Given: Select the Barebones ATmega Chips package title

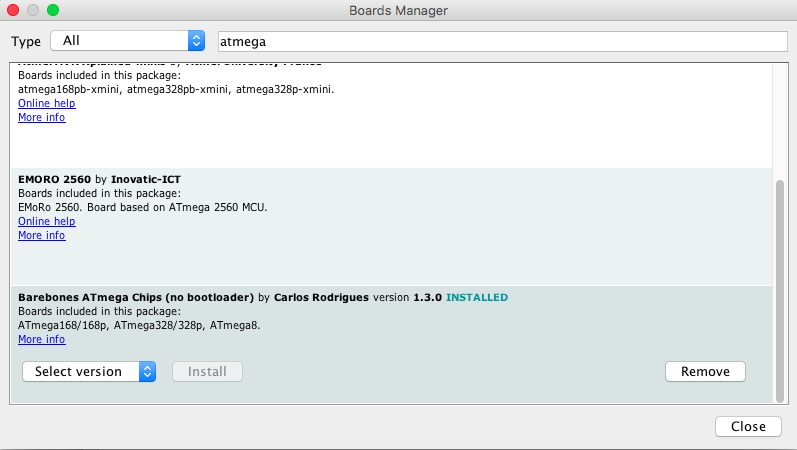Looking at the screenshot, I should [136, 297].
